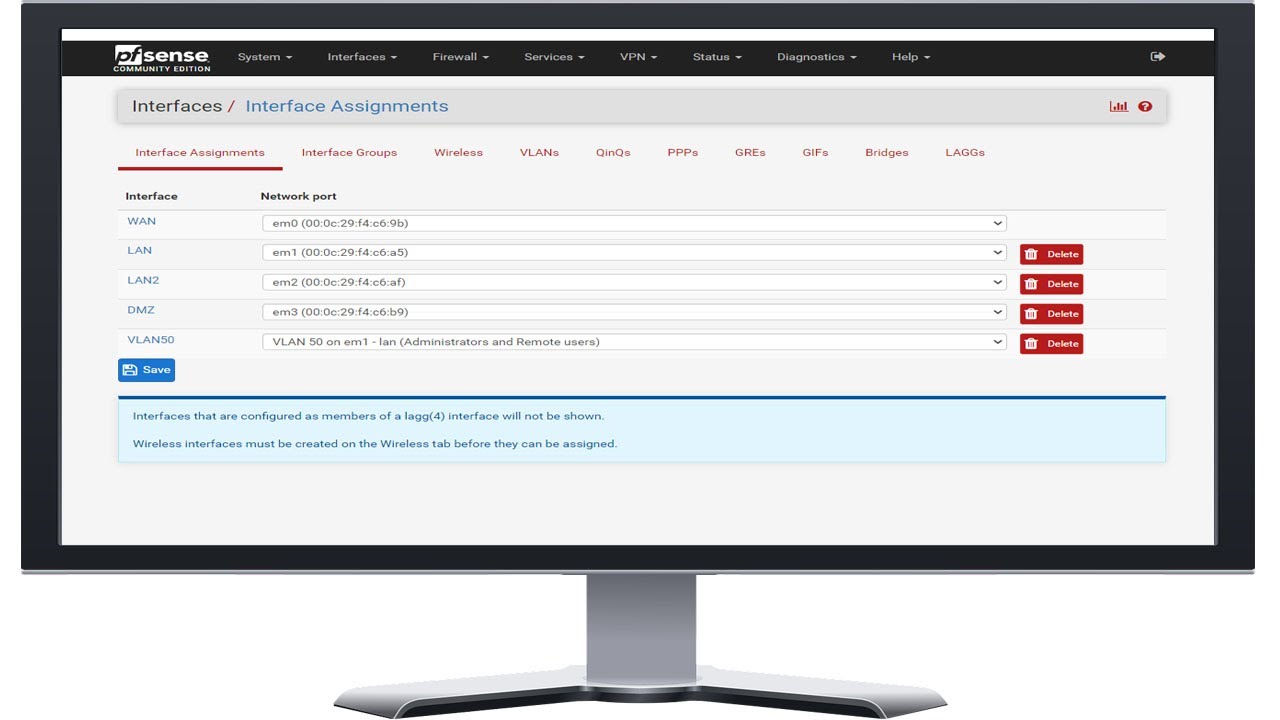Image resolution: width=1280 pixels, height=720 pixels.
Task: Switch to the Wireless tab
Action: [x=458, y=153]
